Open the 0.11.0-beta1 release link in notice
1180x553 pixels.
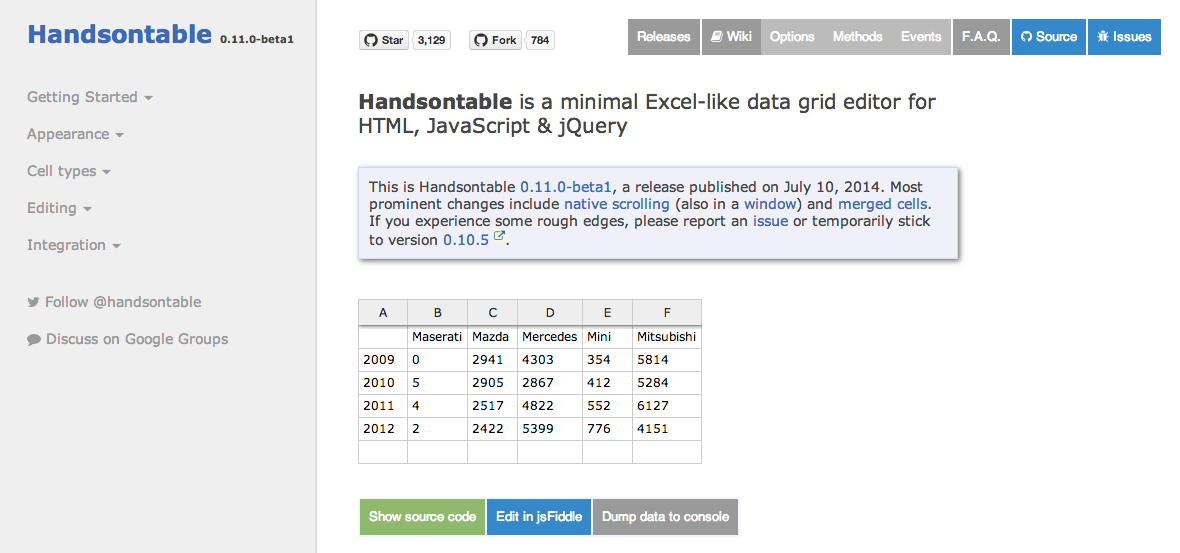tap(566, 187)
